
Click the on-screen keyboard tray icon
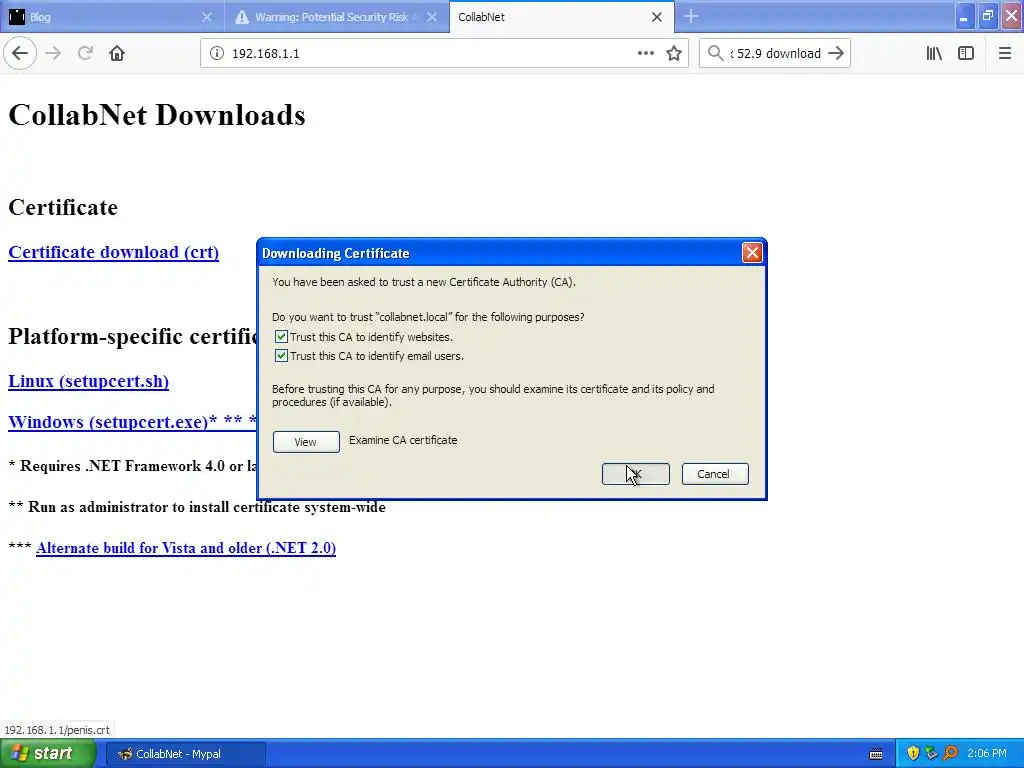click(x=876, y=754)
